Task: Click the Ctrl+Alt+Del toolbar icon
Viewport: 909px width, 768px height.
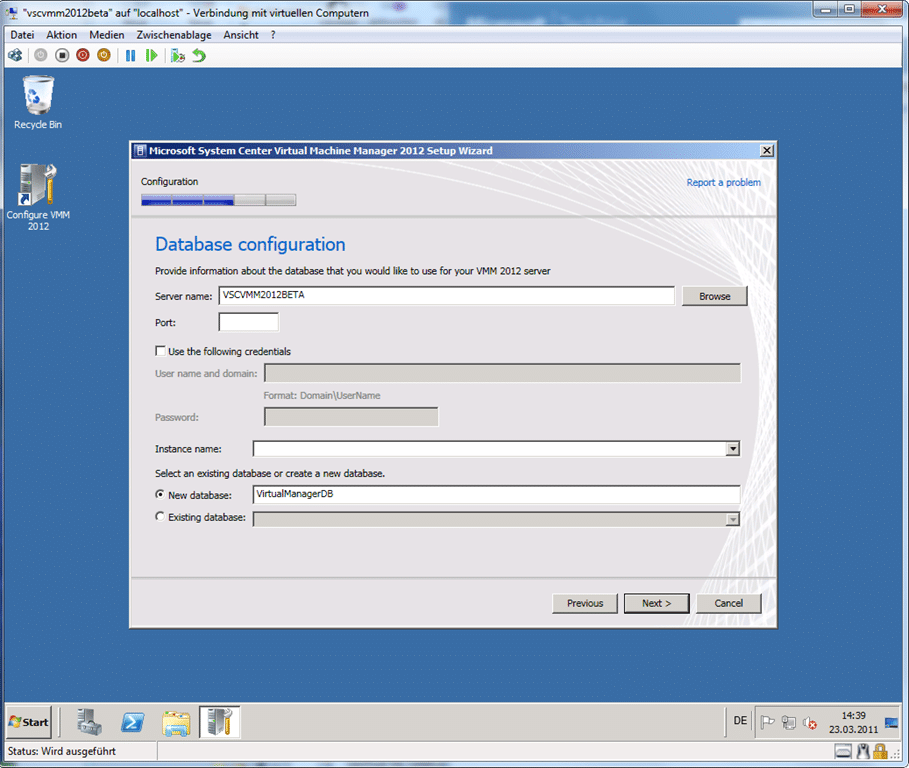Action: pos(15,56)
